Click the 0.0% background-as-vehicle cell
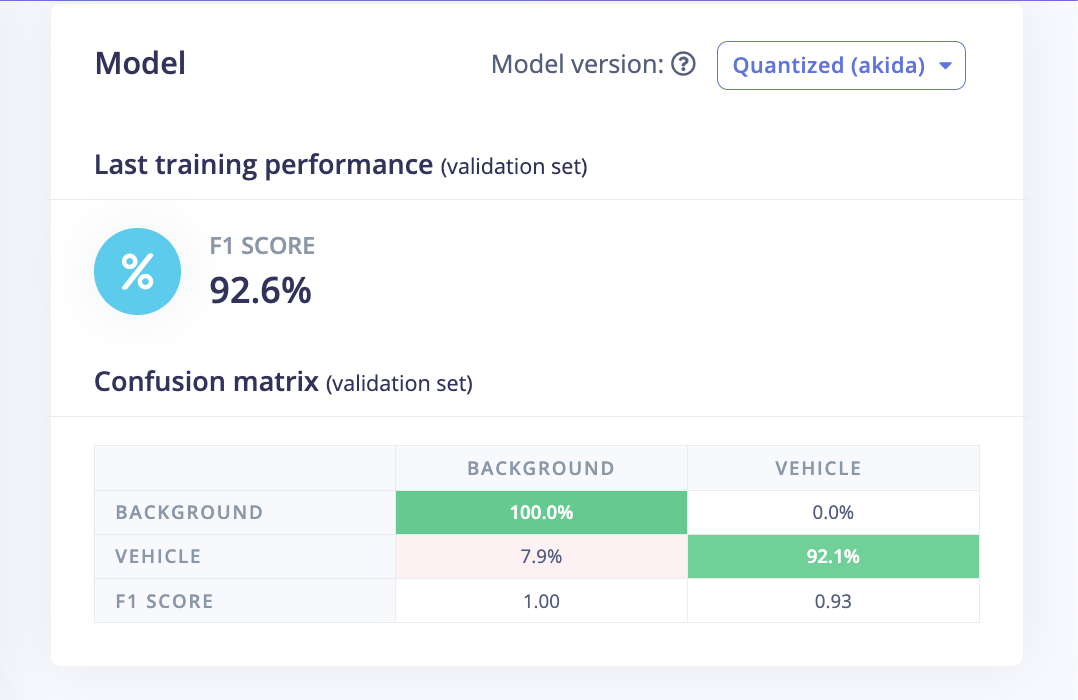The height and width of the screenshot is (700, 1078). [833, 513]
